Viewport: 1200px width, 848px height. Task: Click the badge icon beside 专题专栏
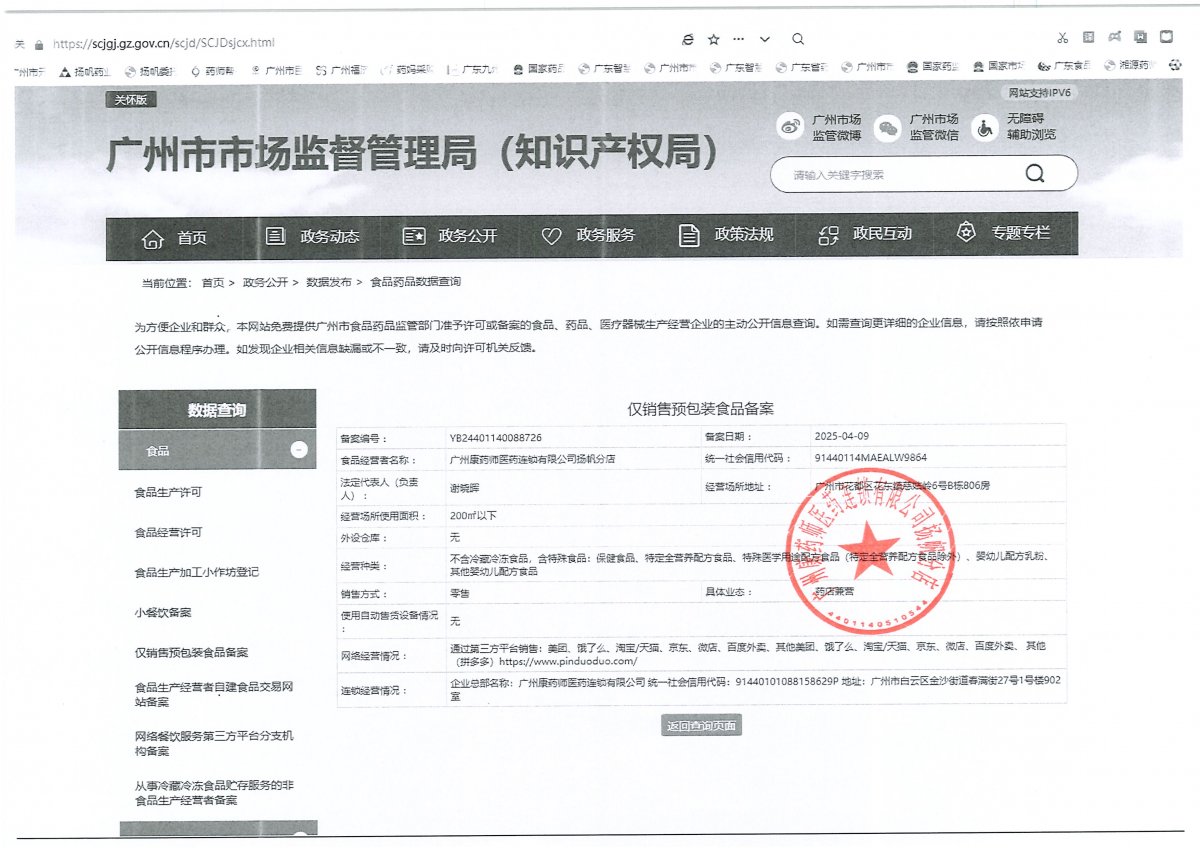coord(966,232)
